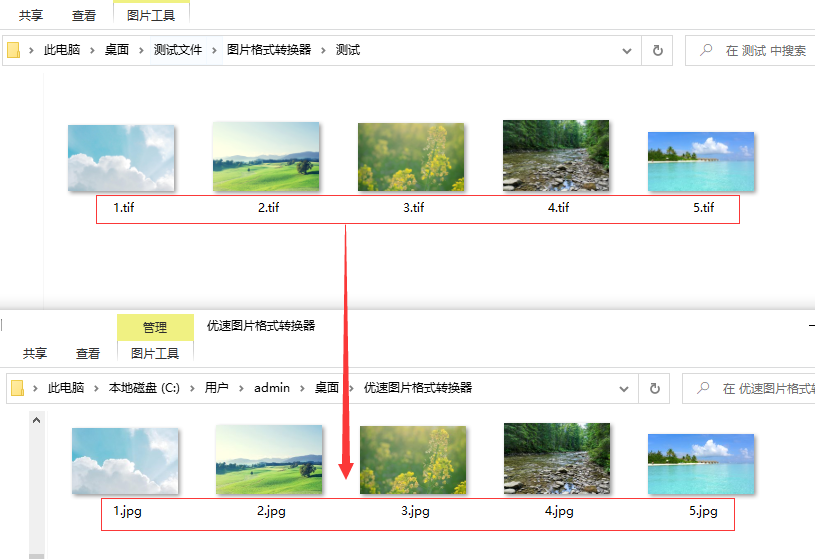Click the file name 2.jpg
The image size is (815, 559).
(271, 511)
